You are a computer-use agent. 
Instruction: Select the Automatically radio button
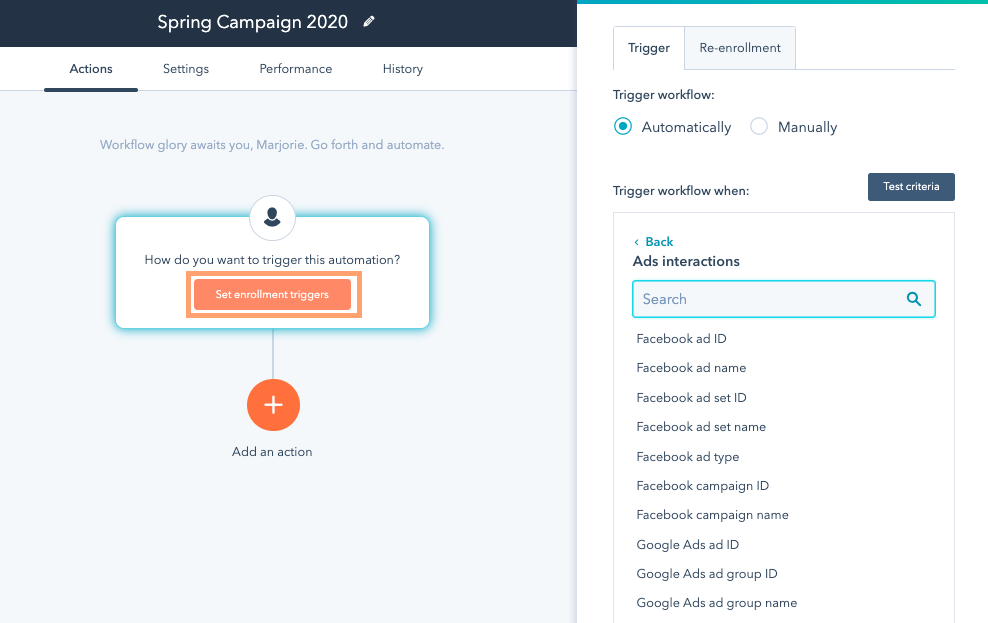click(x=623, y=127)
